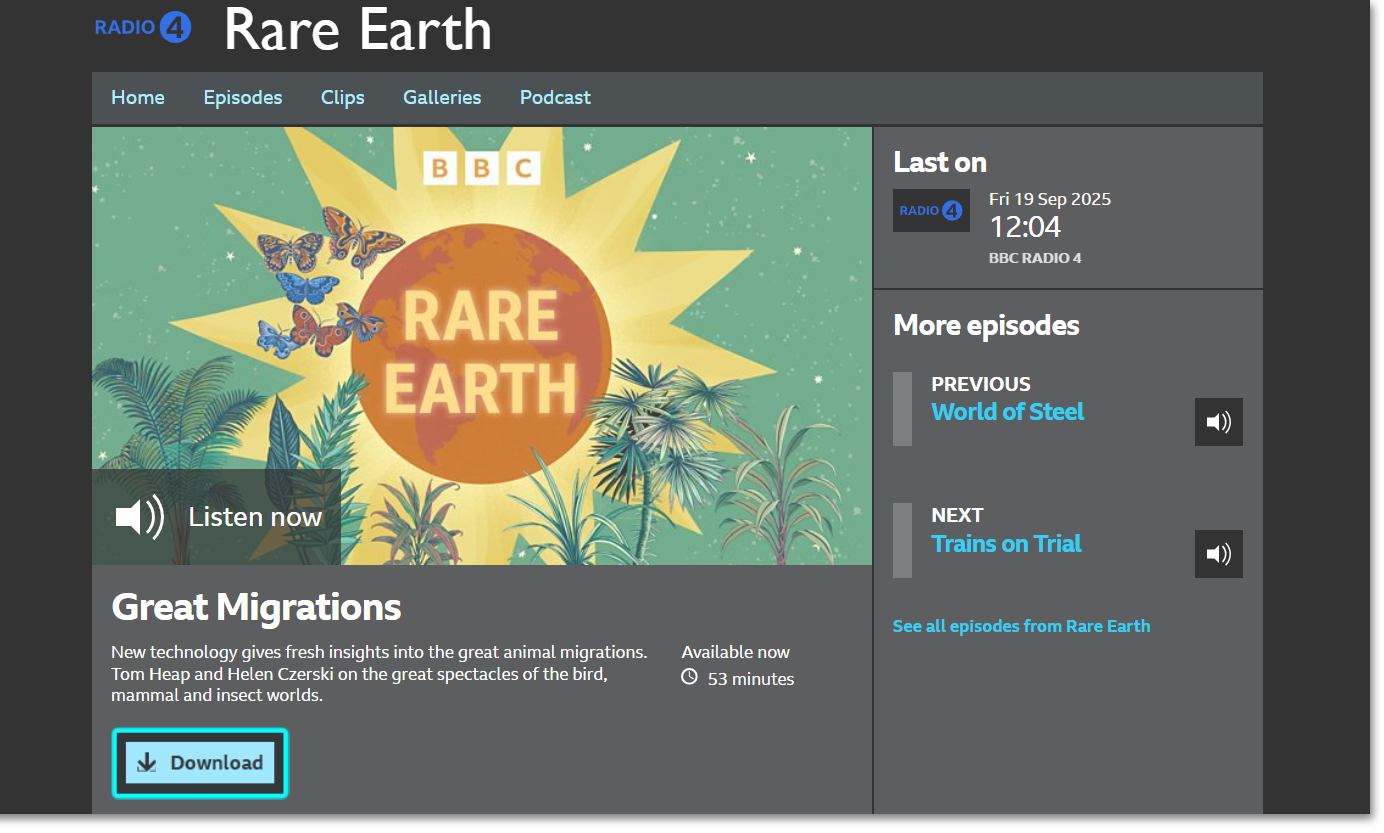Viewport: 1384px width, 833px height.
Task: Click See all episodes from Rare Earth
Action: (1021, 625)
